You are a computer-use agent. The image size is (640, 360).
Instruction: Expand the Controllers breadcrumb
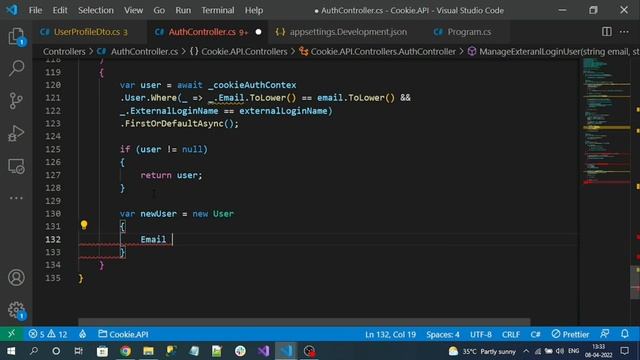pyautogui.click(x=64, y=51)
